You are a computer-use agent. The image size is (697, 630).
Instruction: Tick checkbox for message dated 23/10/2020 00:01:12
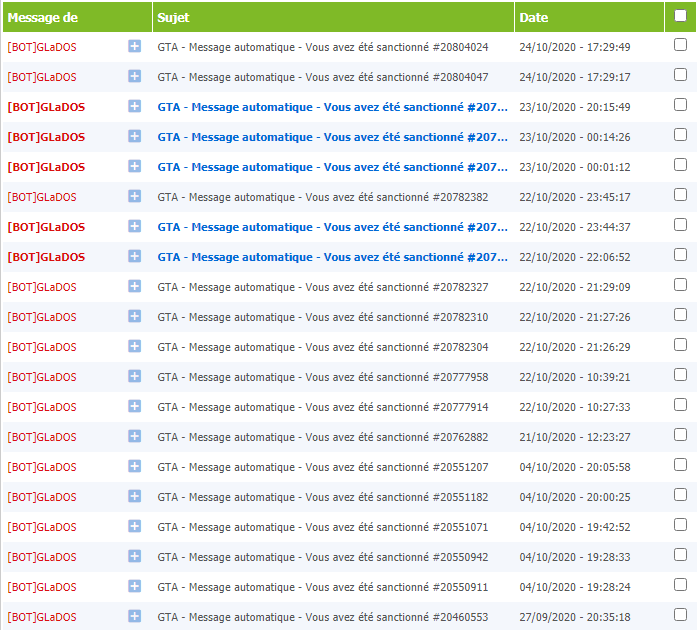pyautogui.click(x=680, y=165)
